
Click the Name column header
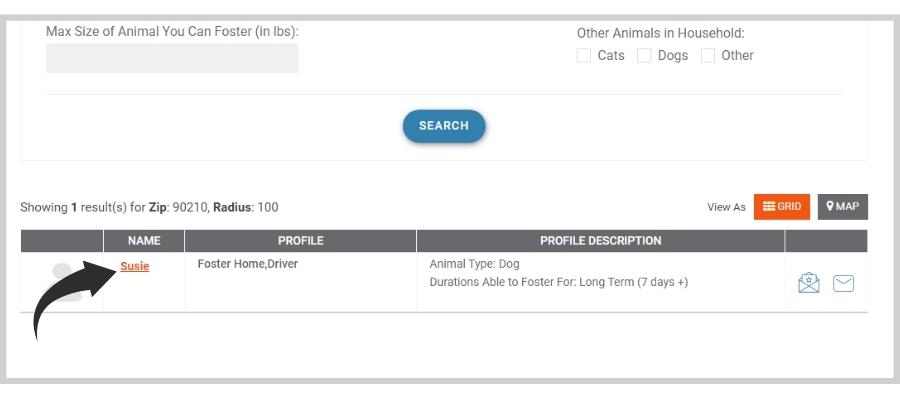coord(144,241)
